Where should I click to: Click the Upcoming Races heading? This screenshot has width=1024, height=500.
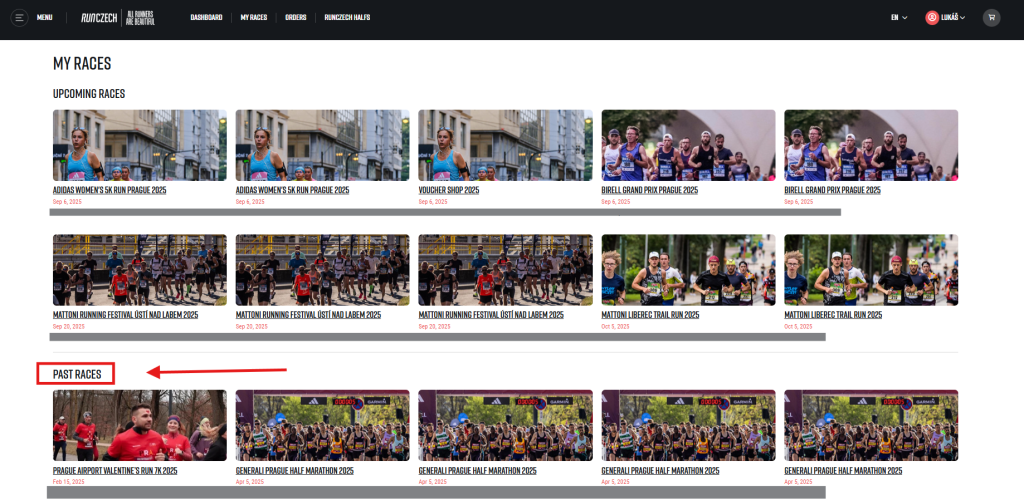(89, 94)
